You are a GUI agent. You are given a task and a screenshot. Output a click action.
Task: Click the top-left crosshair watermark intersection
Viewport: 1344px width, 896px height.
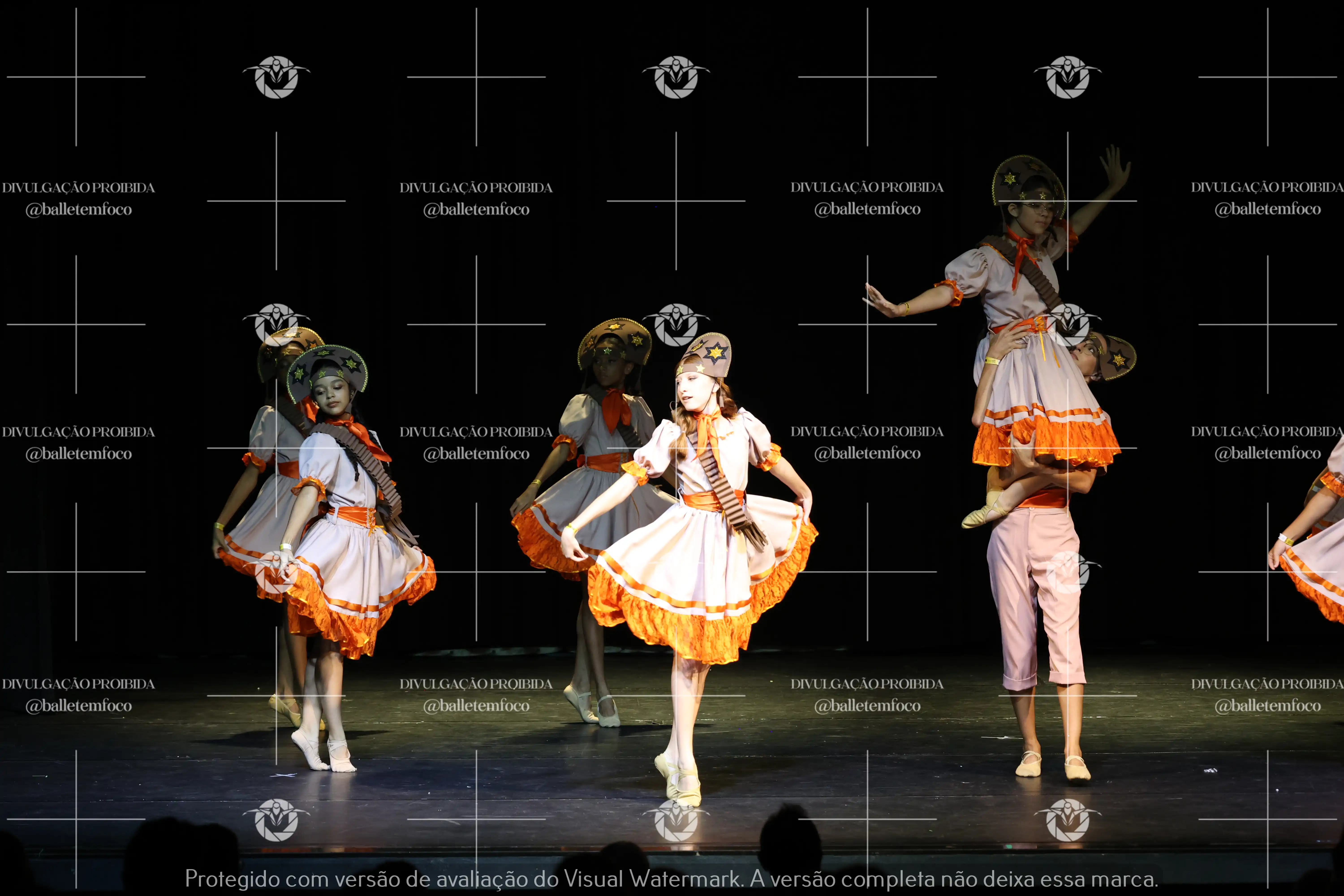[76, 77]
